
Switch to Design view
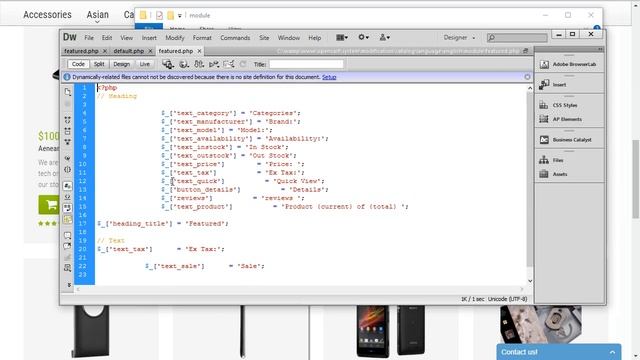pos(121,64)
